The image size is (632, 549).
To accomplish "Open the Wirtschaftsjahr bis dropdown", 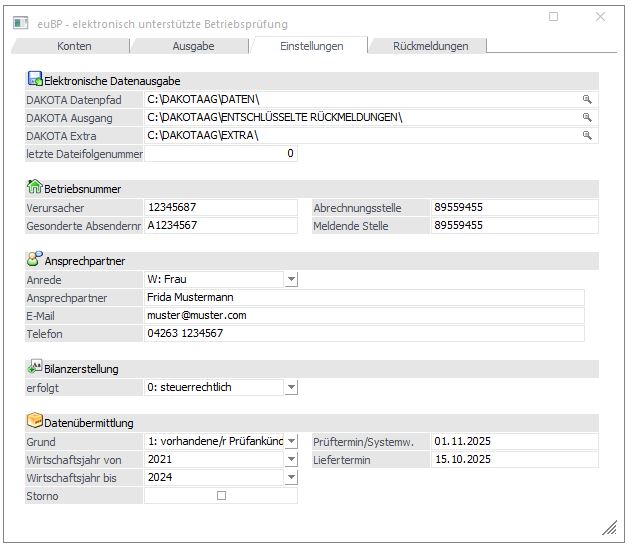I will [290, 478].
